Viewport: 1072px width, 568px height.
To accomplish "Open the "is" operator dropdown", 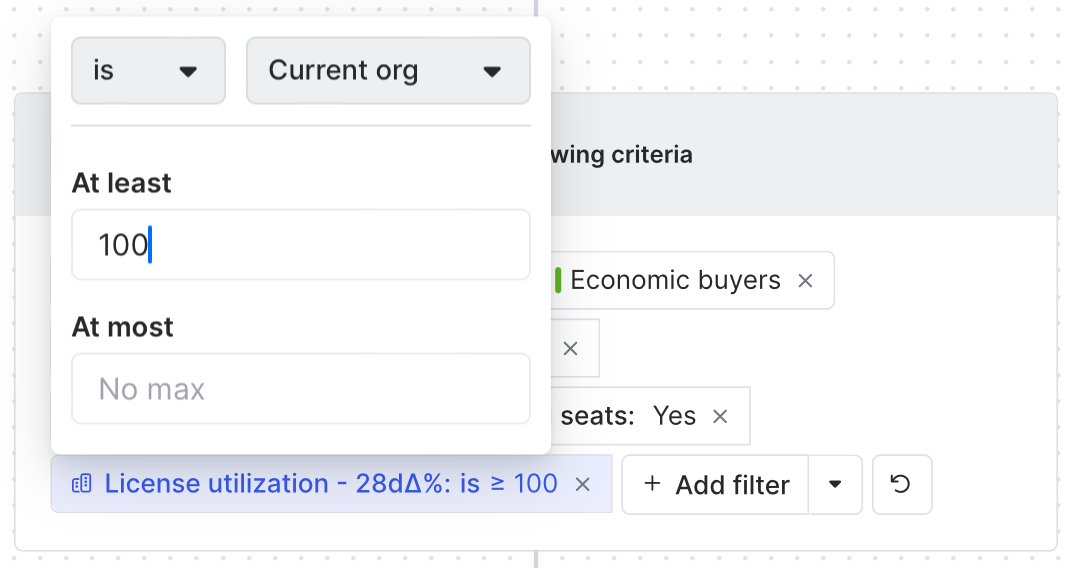I will 148,70.
